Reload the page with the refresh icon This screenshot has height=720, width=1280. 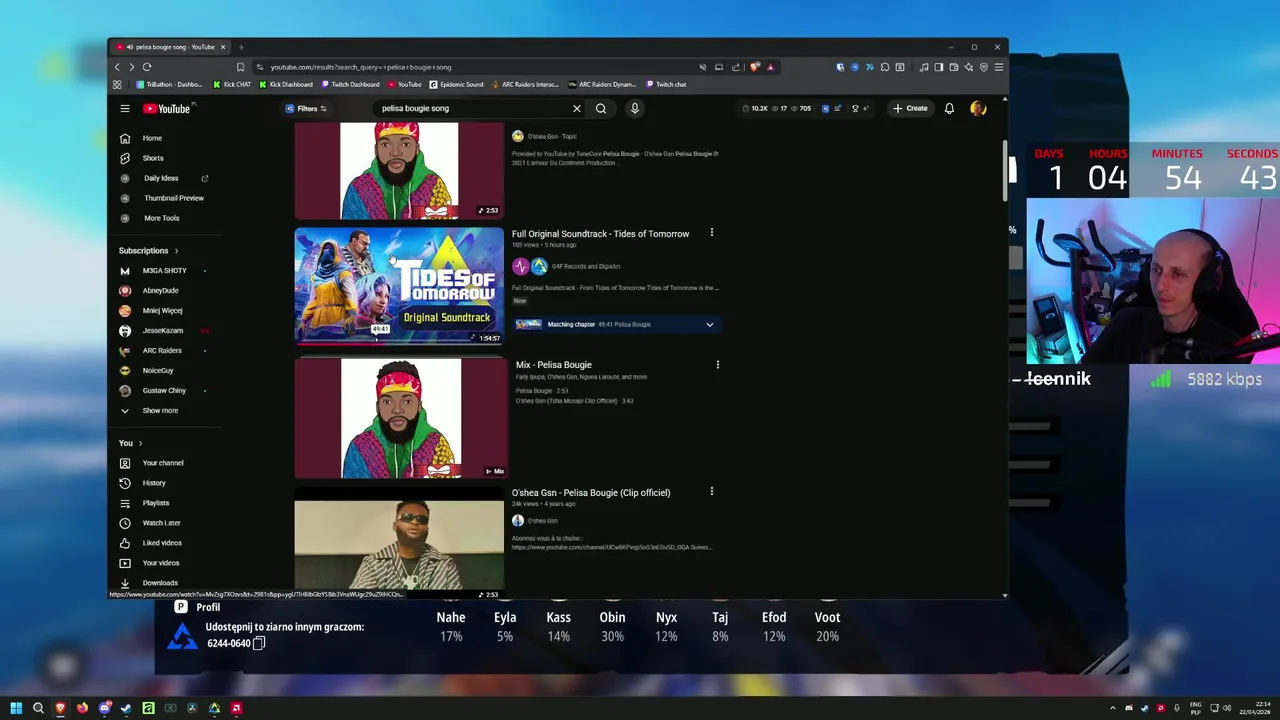[x=146, y=67]
